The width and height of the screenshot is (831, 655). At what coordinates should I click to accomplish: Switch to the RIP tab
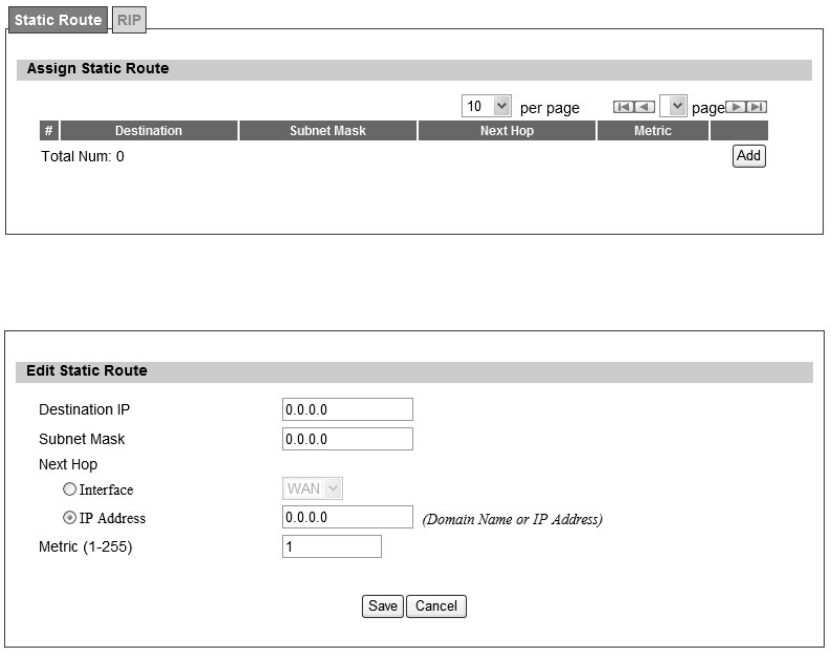click(x=129, y=20)
